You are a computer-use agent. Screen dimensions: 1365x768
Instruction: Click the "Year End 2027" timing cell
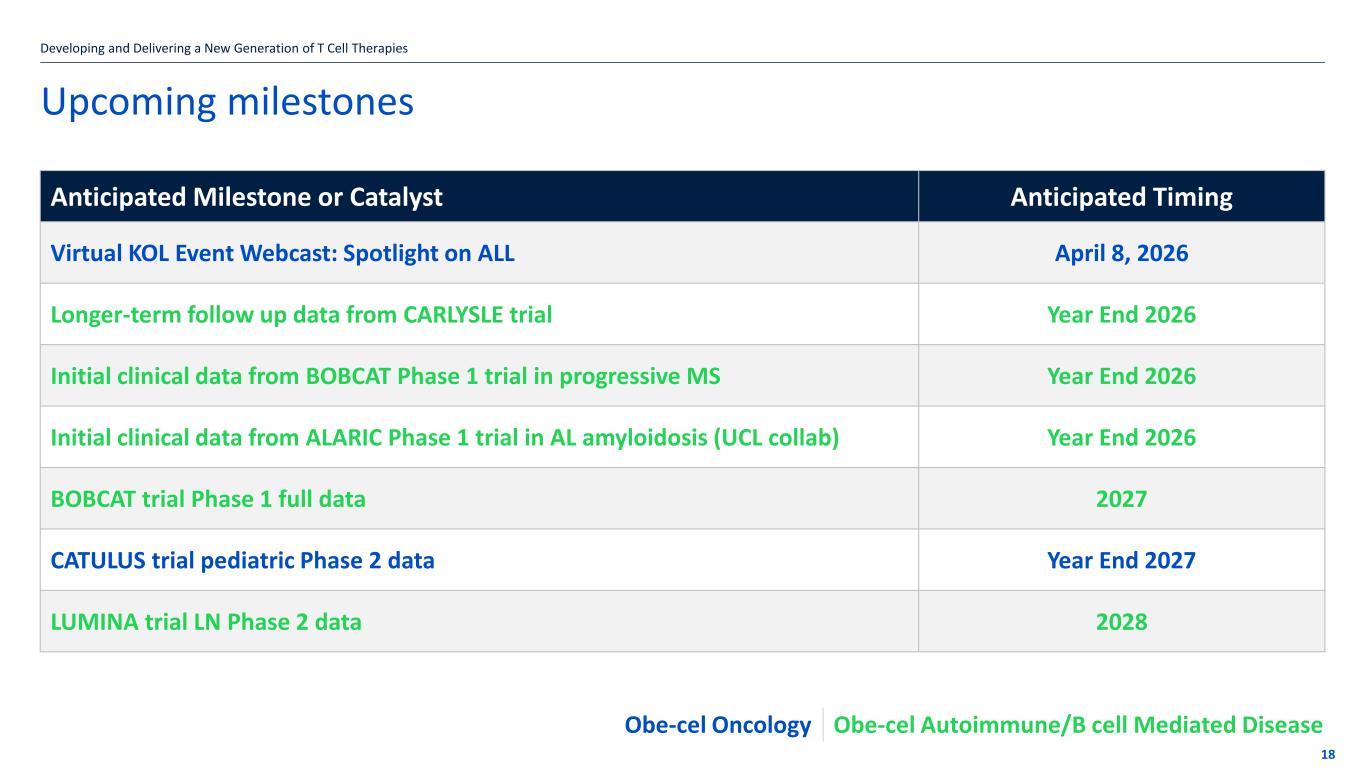point(1121,561)
